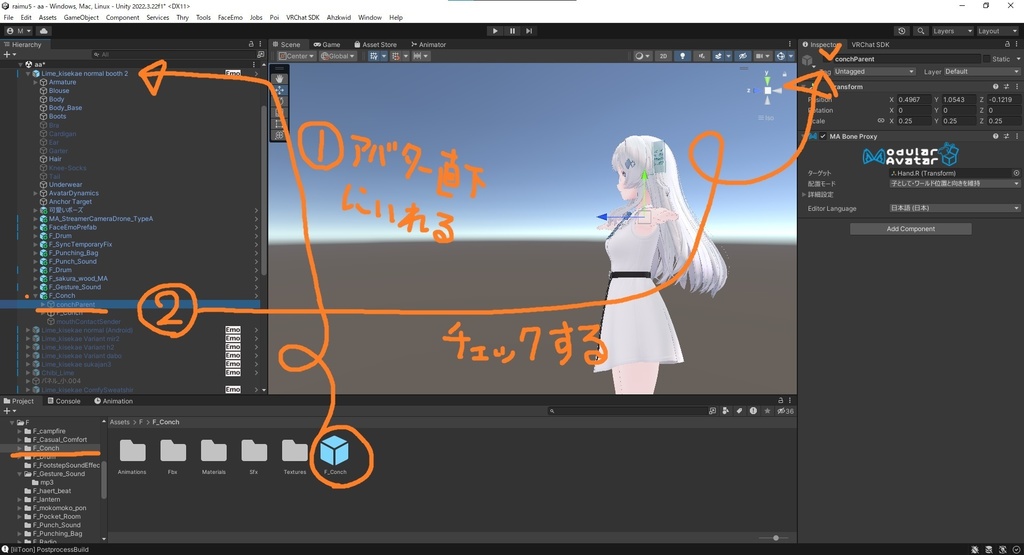Open the FaceEmo menu
This screenshot has width=1024, height=555.
point(230,18)
